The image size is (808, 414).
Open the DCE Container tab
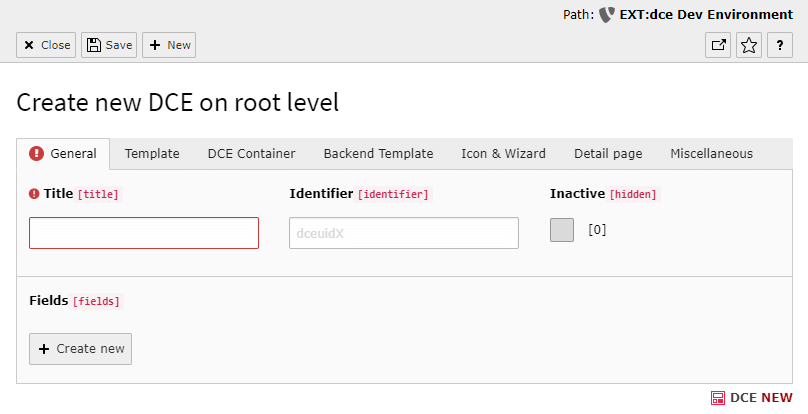pos(251,154)
